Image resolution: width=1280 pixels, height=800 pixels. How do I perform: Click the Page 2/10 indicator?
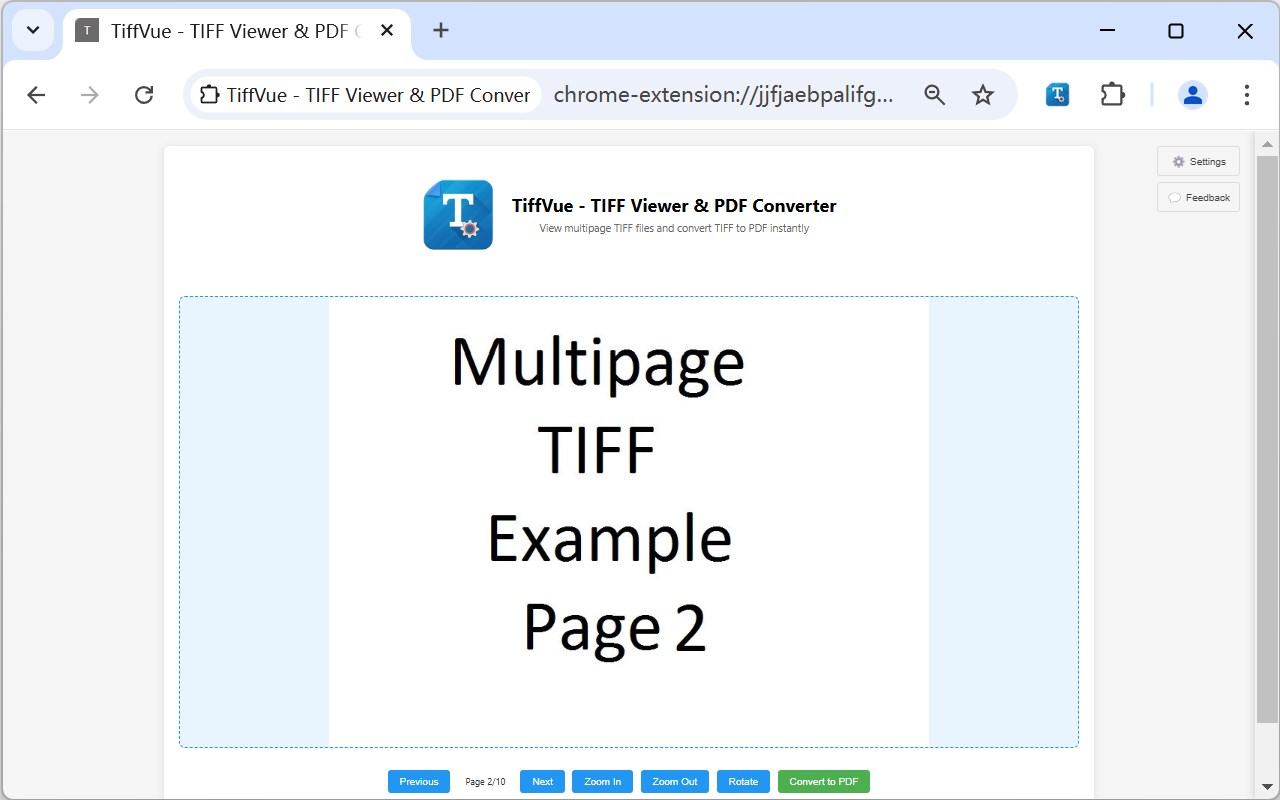485,782
